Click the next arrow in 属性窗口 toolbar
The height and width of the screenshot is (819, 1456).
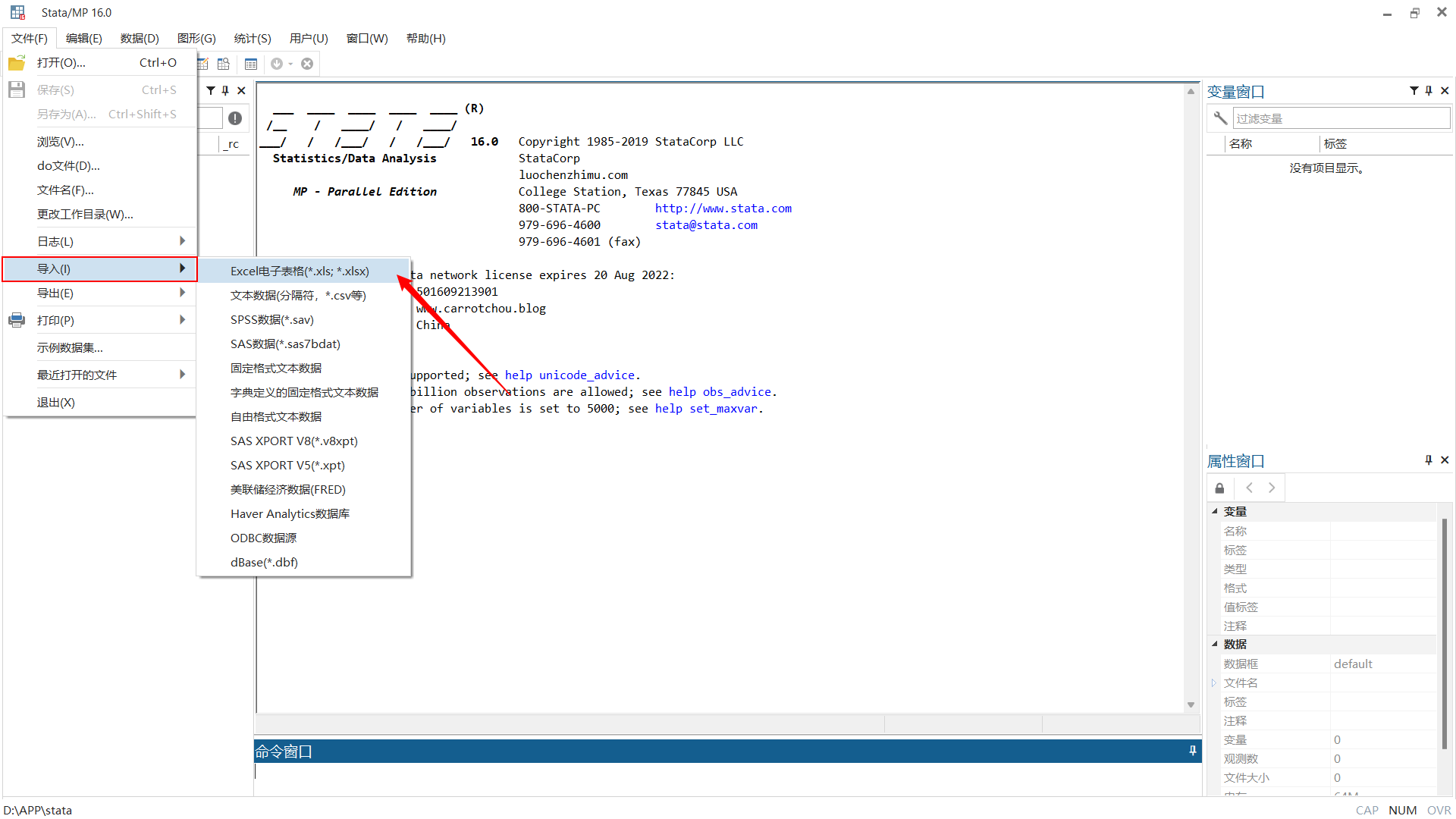click(1272, 488)
